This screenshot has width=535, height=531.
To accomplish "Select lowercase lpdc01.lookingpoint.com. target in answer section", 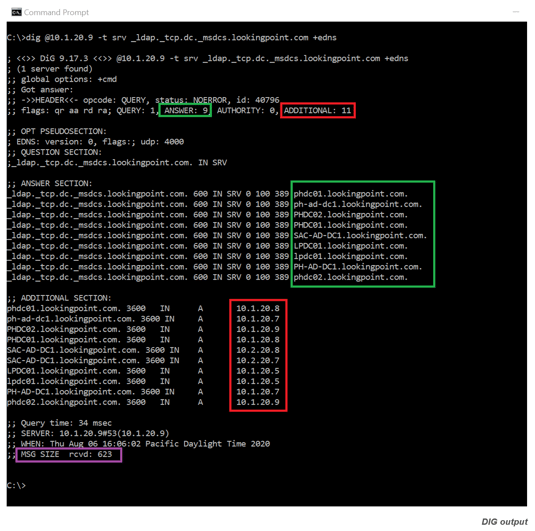I will [x=351, y=256].
